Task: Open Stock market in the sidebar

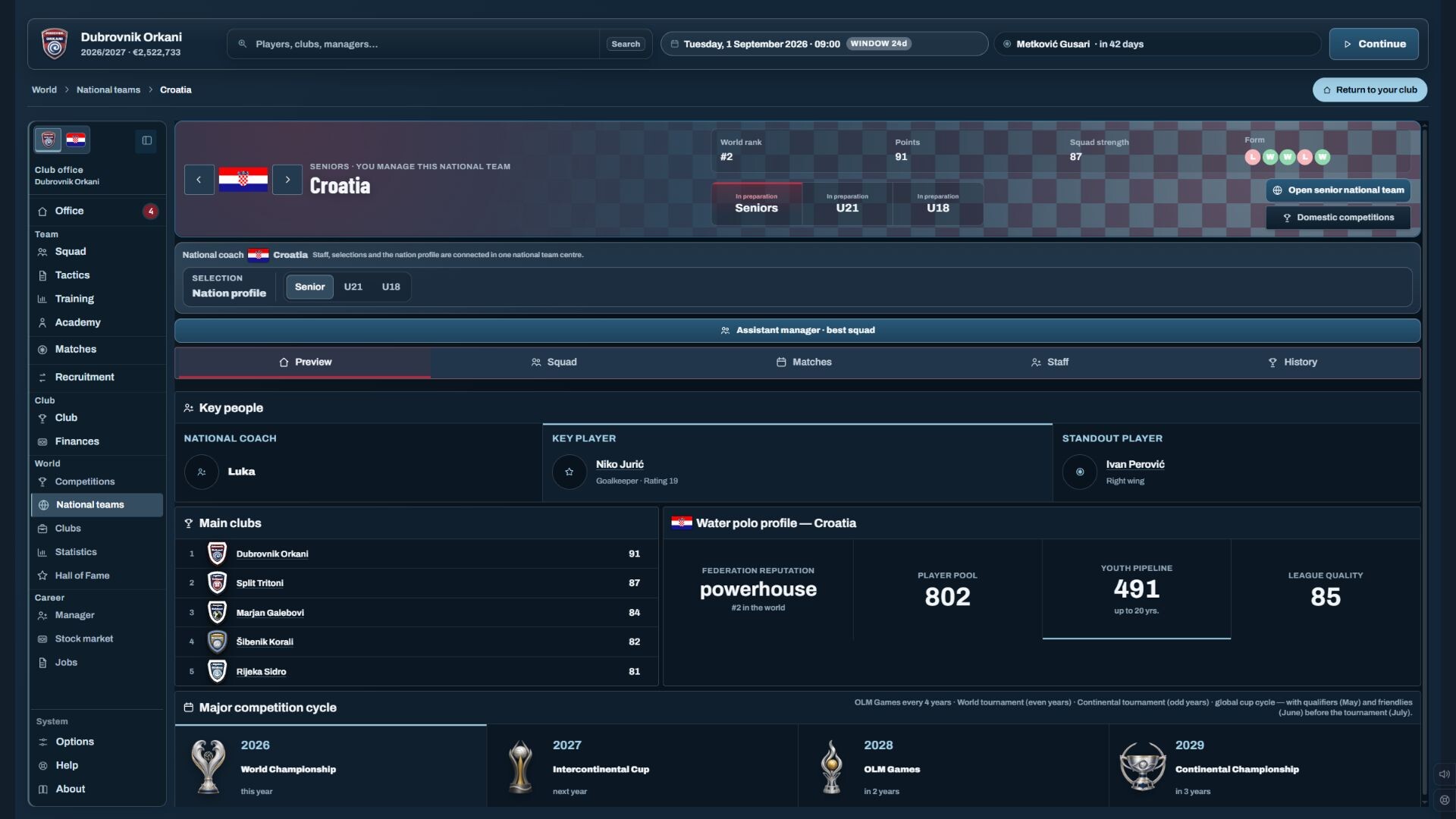Action: [97, 639]
